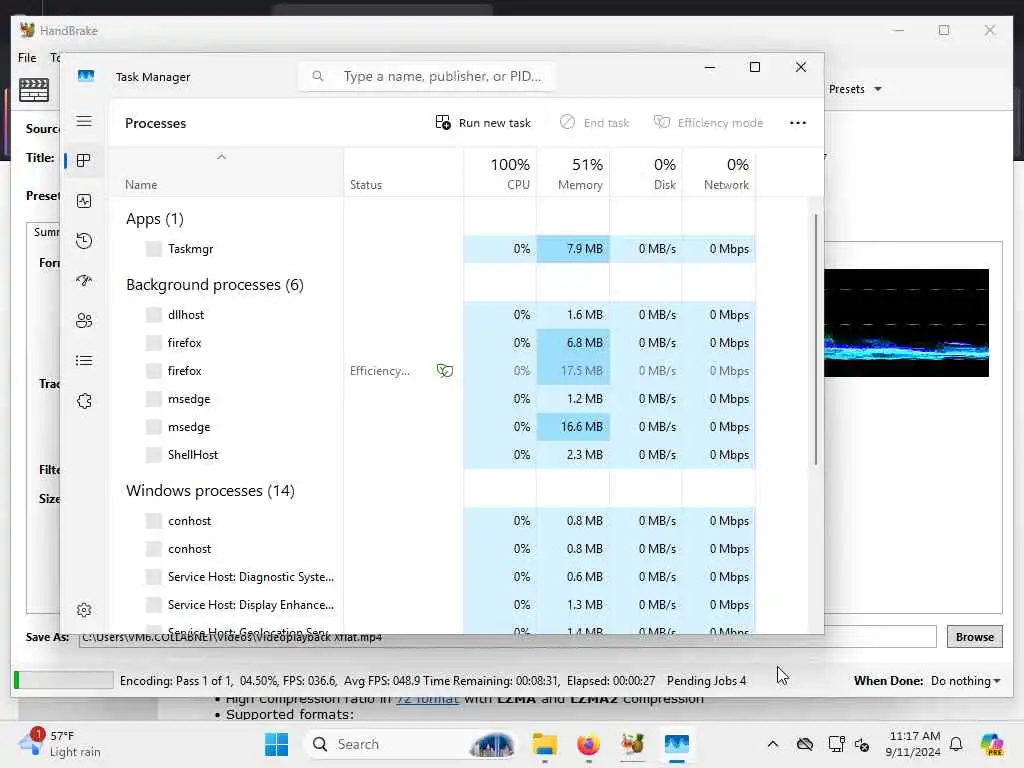Sort by Disk 0% column

pyautogui.click(x=646, y=173)
